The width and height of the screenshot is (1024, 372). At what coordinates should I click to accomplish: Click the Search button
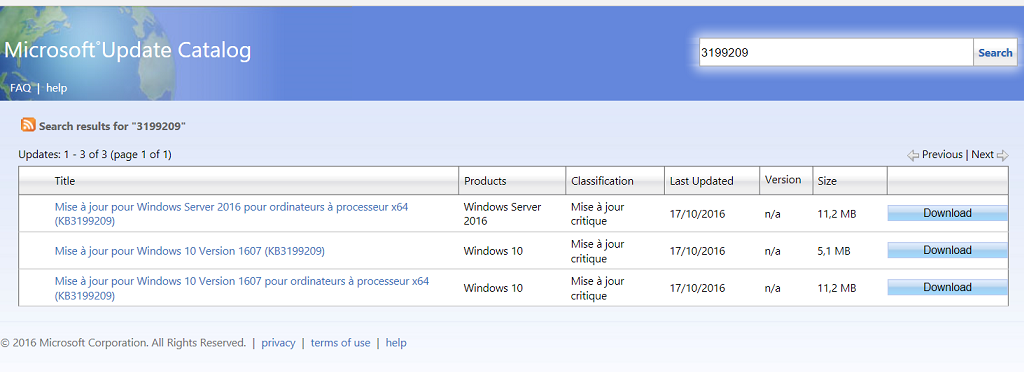pos(995,53)
